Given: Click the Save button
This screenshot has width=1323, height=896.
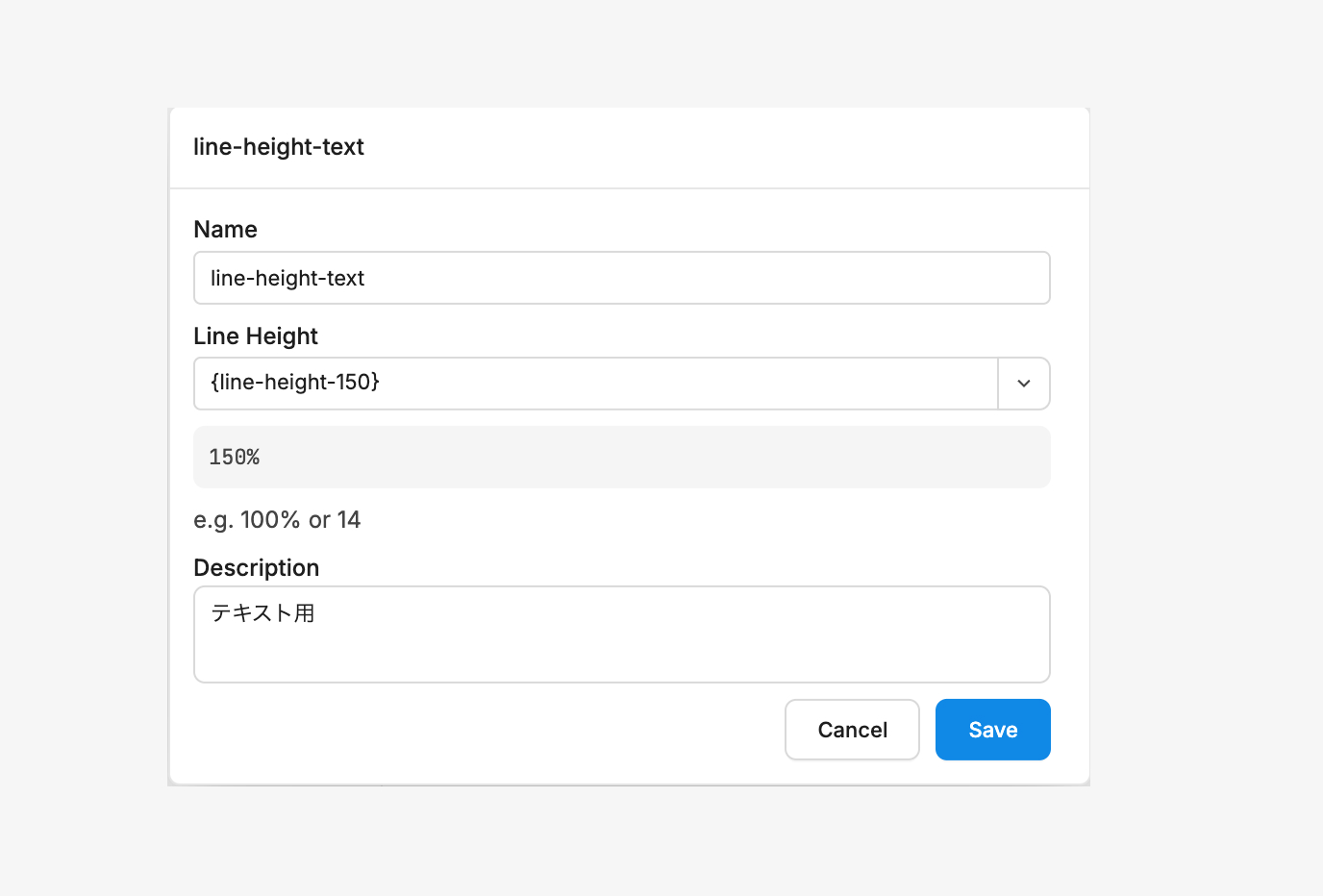Looking at the screenshot, I should coord(992,730).
